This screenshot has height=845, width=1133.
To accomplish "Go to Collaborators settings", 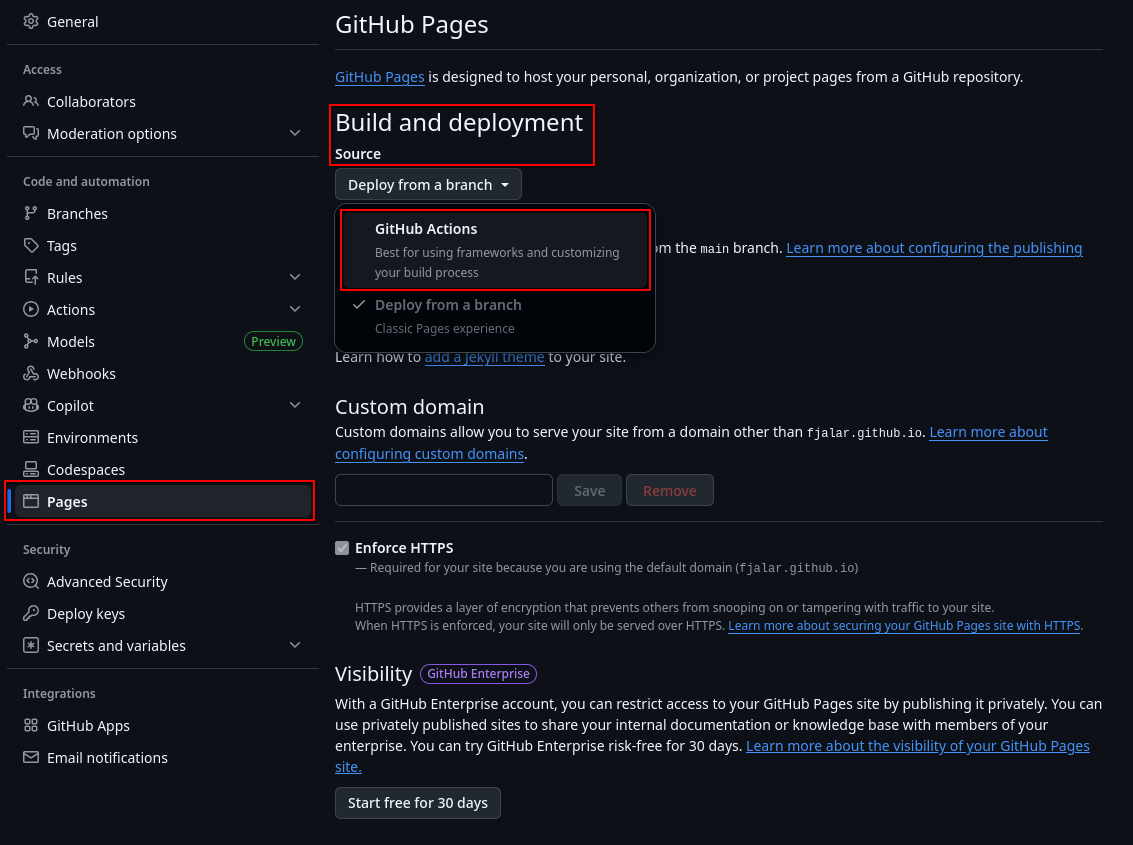I will pos(163,101).
